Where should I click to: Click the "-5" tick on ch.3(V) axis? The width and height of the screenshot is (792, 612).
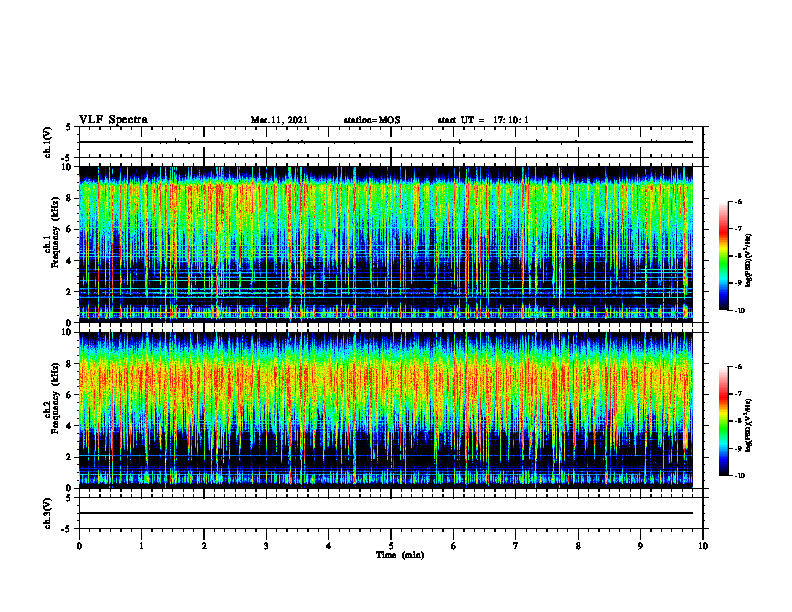pos(67,529)
